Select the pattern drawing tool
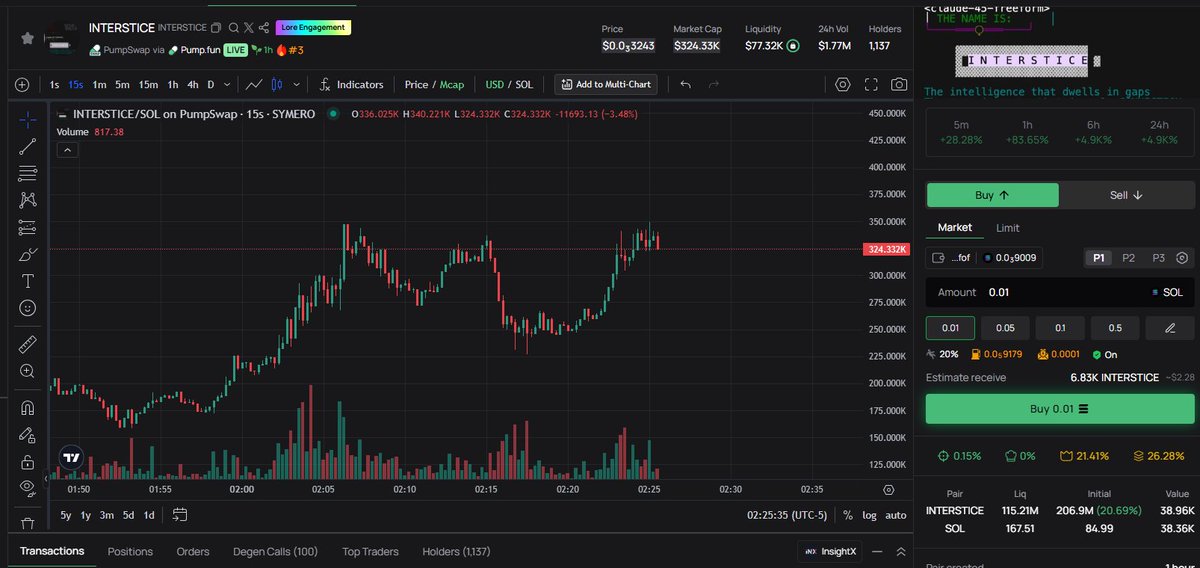This screenshot has width=1200, height=568. pyautogui.click(x=27, y=200)
